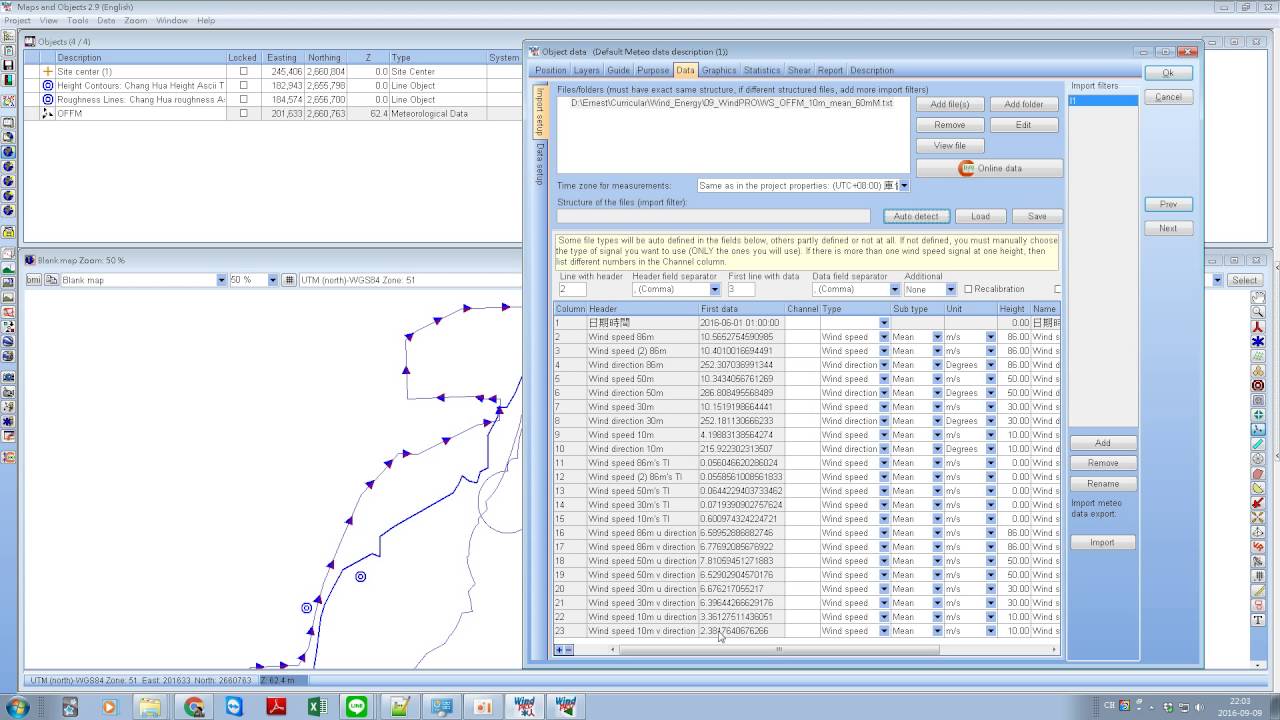
Task: Select the green diagonal line object tool
Action: click(1258, 444)
